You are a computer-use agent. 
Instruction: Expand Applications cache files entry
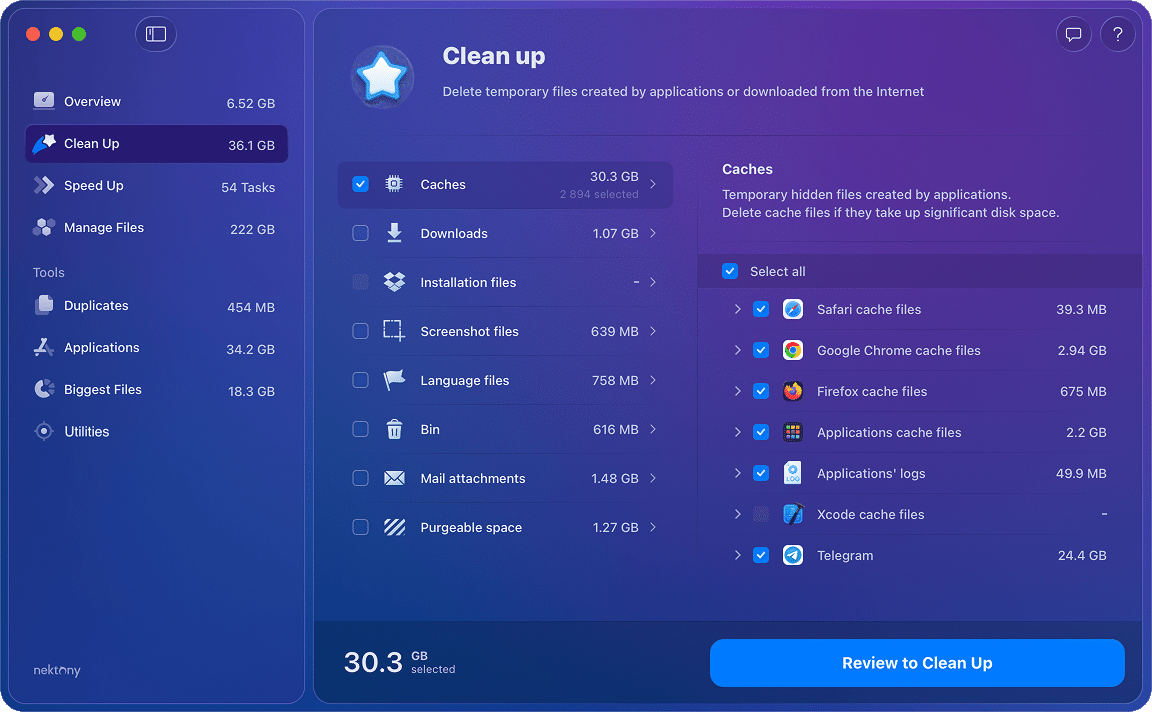737,432
